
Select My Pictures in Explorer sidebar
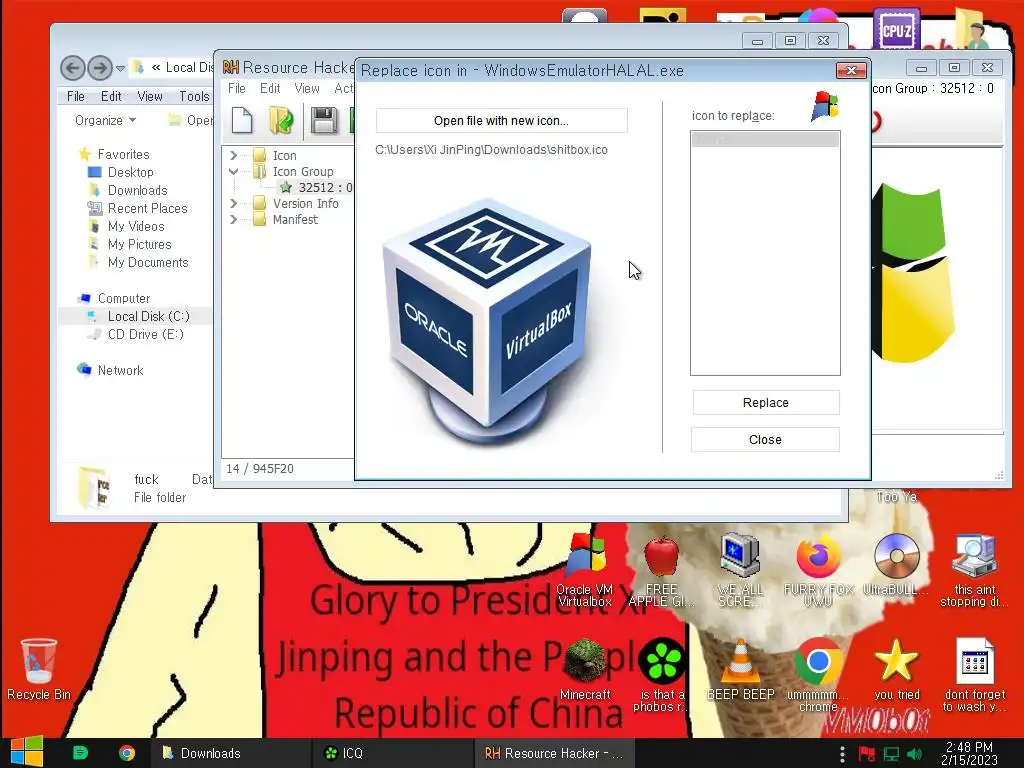tap(139, 244)
